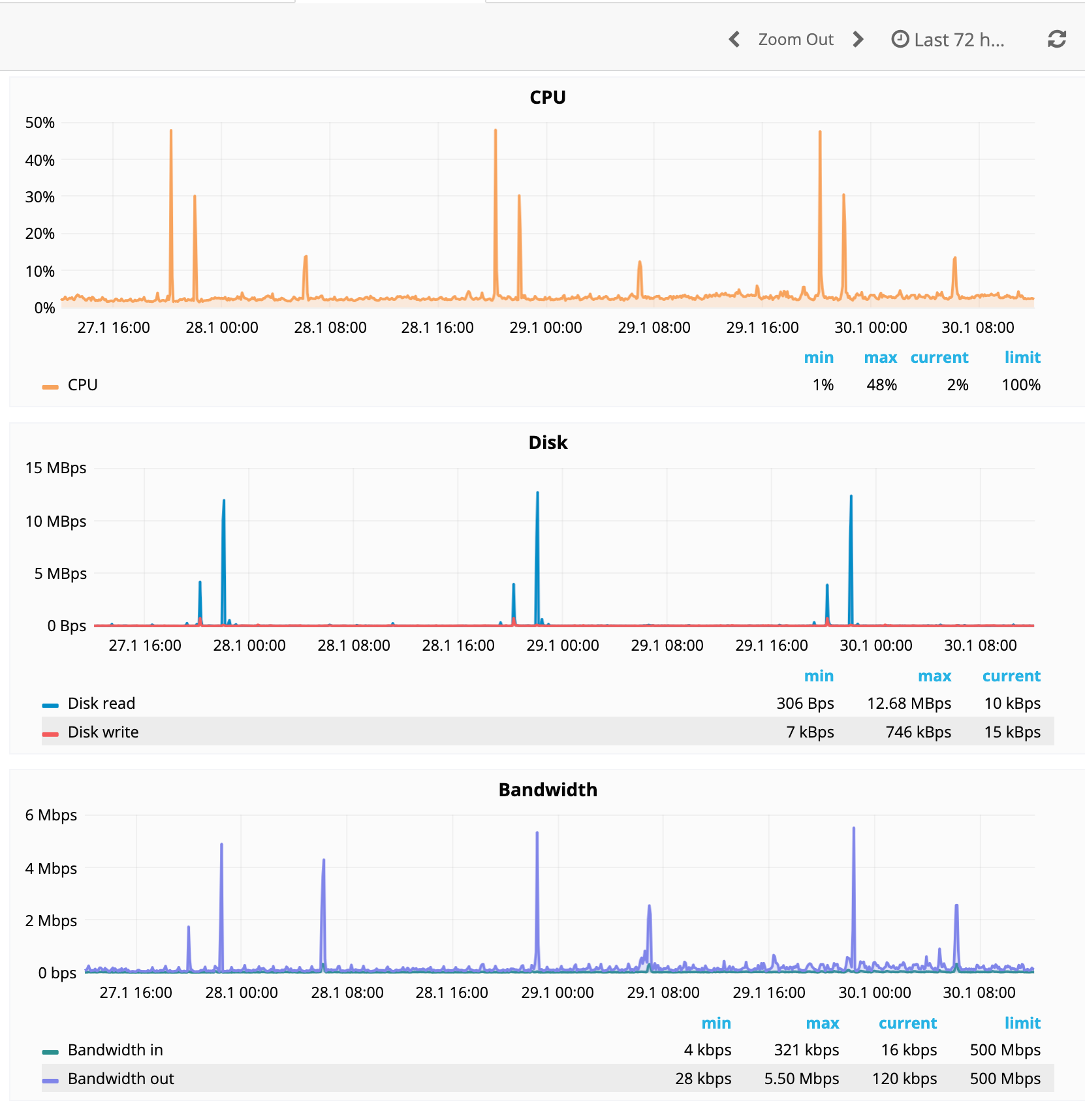Click the left arrow to shift time range earlier
This screenshot has height=1120, width=1085.
[734, 39]
